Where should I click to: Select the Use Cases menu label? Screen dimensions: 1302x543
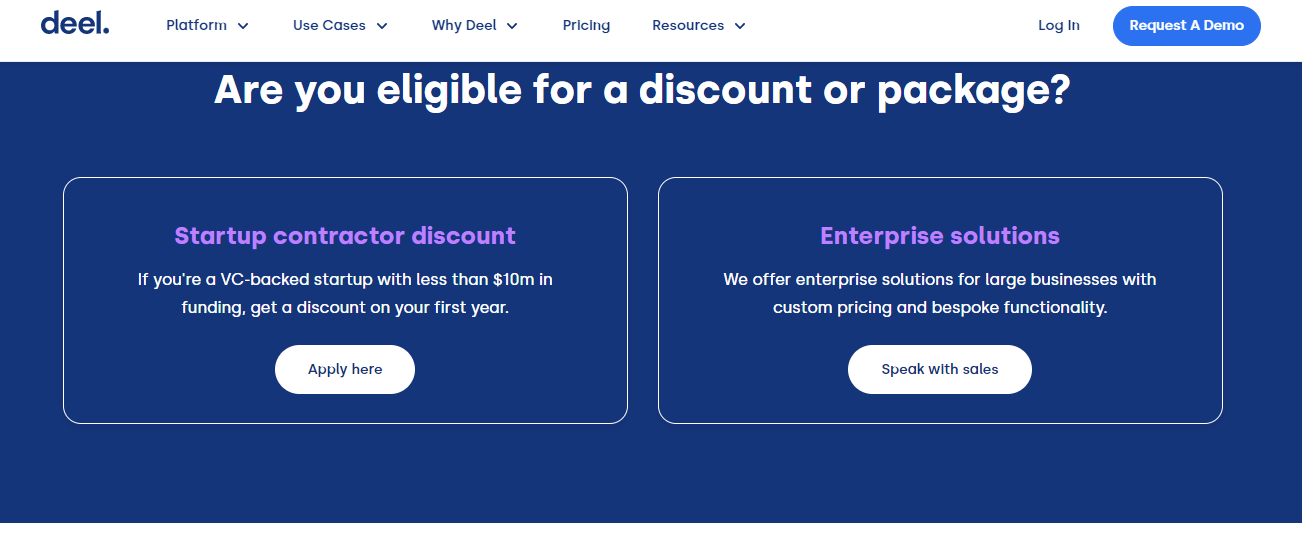click(329, 25)
